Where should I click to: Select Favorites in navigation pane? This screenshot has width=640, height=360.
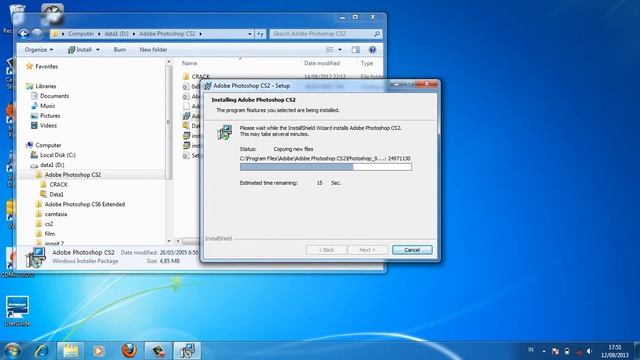[x=46, y=67]
